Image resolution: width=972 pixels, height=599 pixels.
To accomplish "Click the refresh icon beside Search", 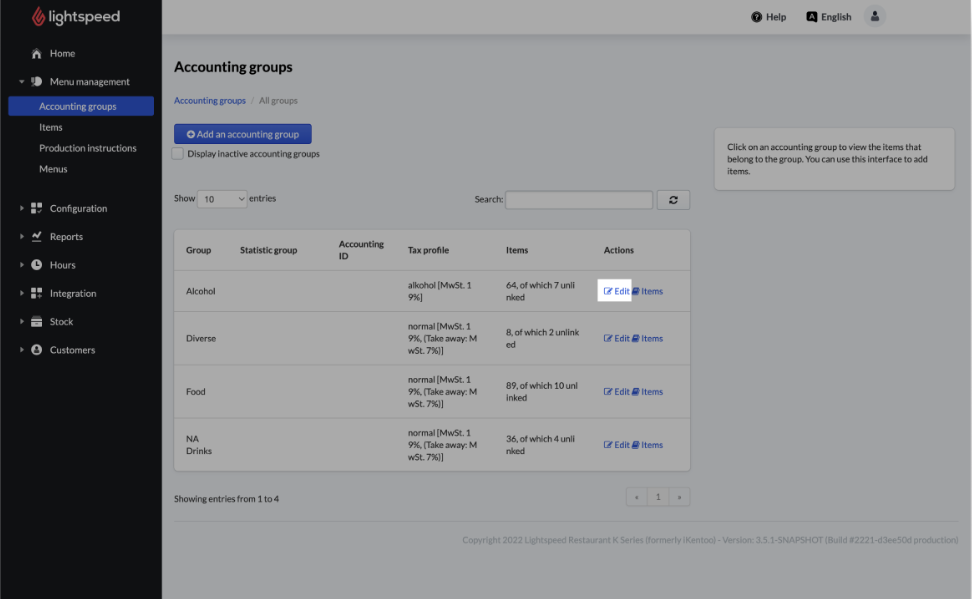I will click(x=673, y=200).
